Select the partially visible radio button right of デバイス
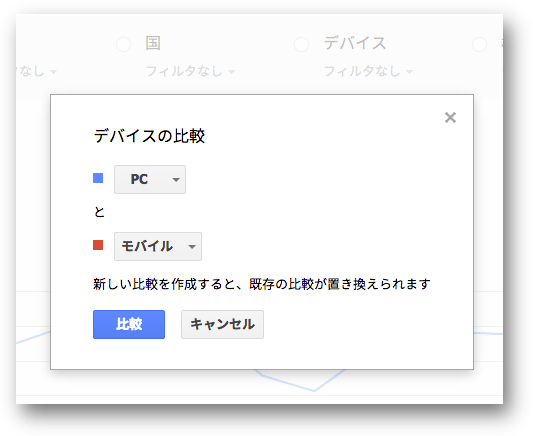 [480, 44]
